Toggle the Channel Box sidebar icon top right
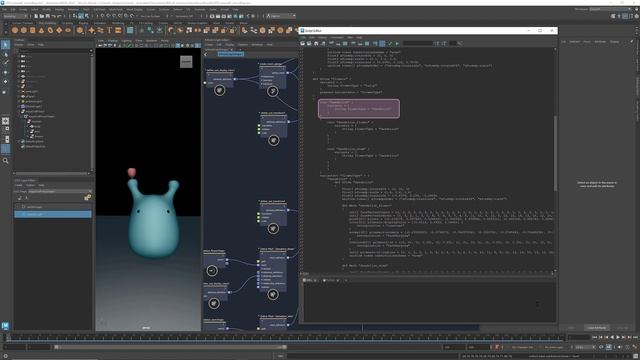This screenshot has width=640, height=360. (636, 16)
